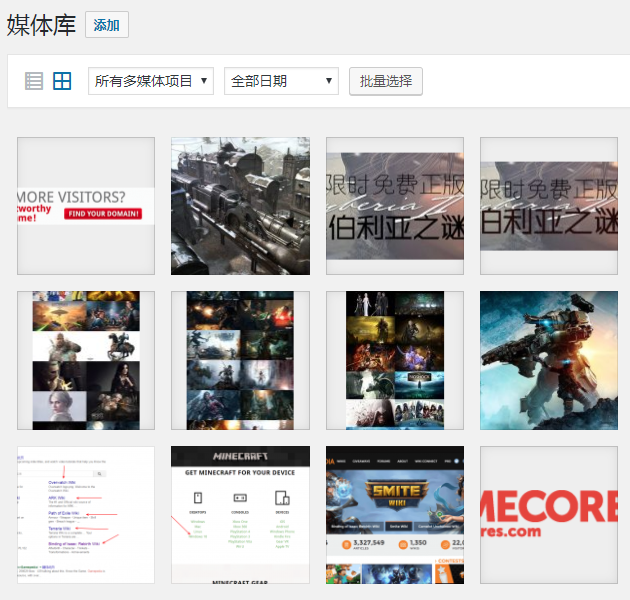630x600 pixels.
Task: Click the 添加 button
Action: pos(107,25)
